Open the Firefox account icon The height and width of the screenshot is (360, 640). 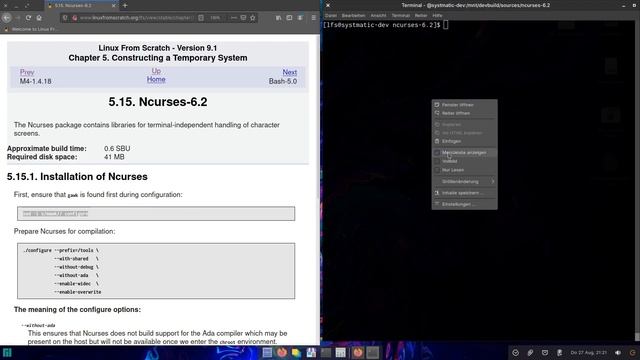(300, 18)
